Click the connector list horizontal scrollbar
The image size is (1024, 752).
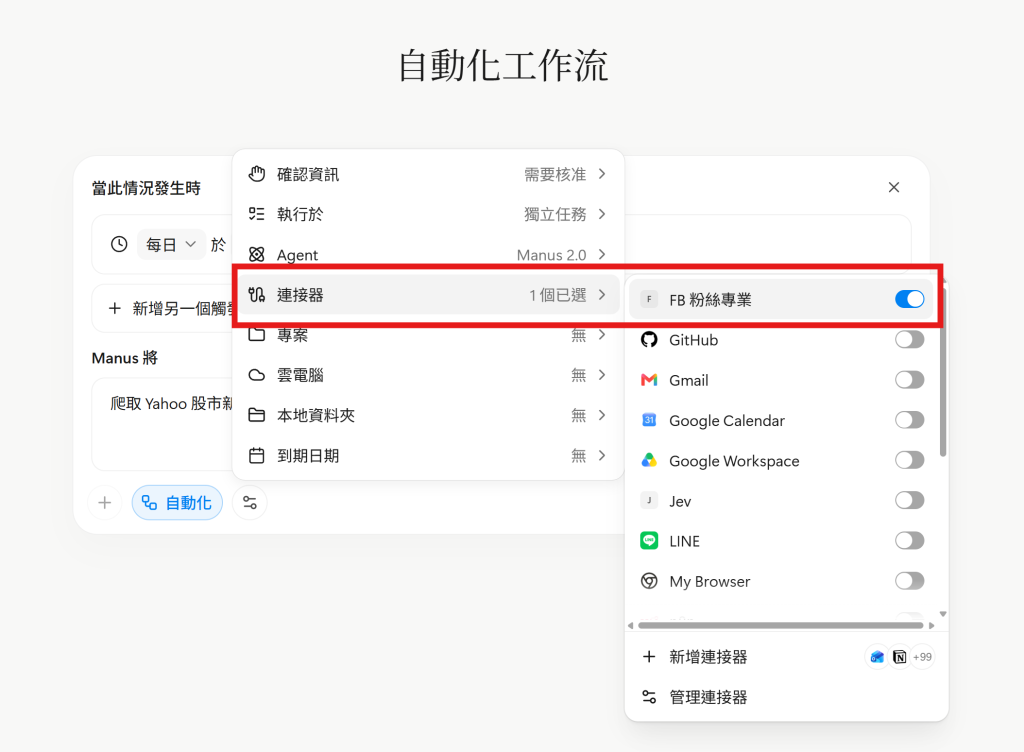pyautogui.click(x=780, y=625)
